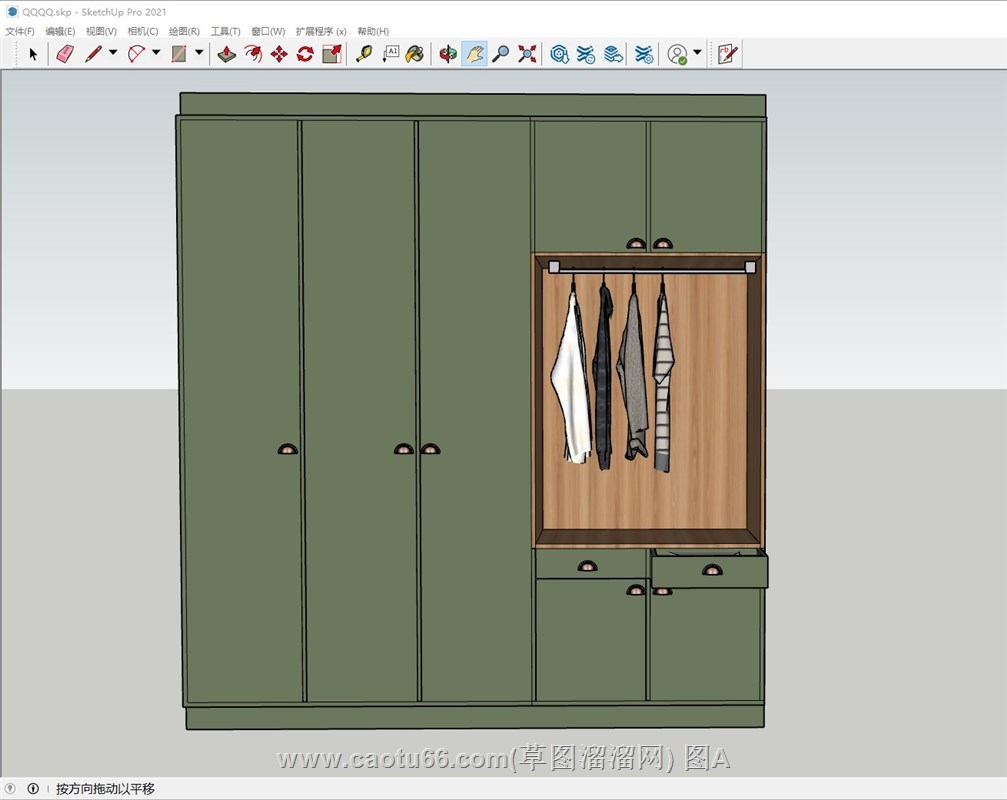Open the 扩展程序 (x) menu
The height and width of the screenshot is (800, 1007).
tap(321, 31)
